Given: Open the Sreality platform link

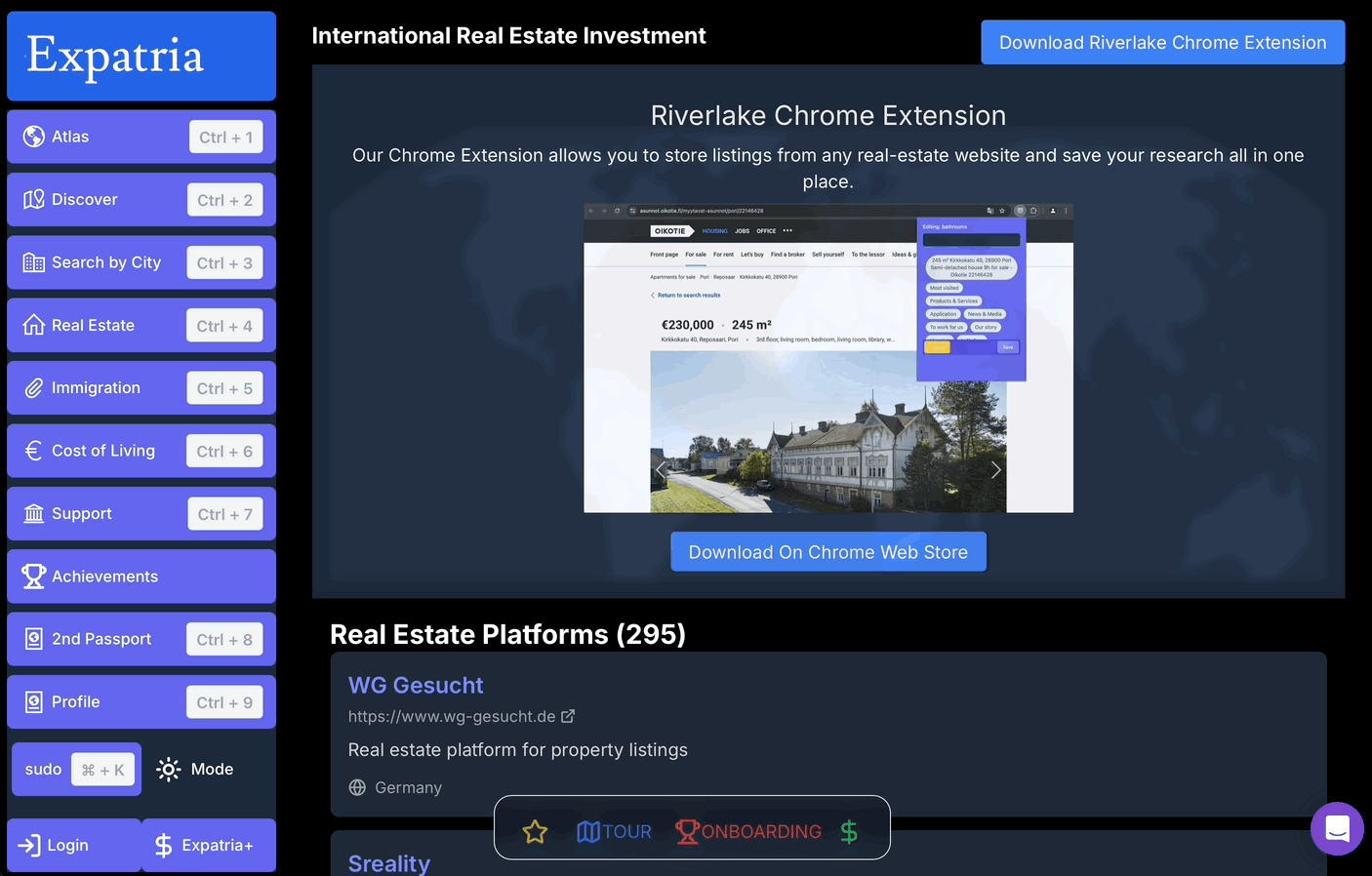Looking at the screenshot, I should (x=389, y=863).
